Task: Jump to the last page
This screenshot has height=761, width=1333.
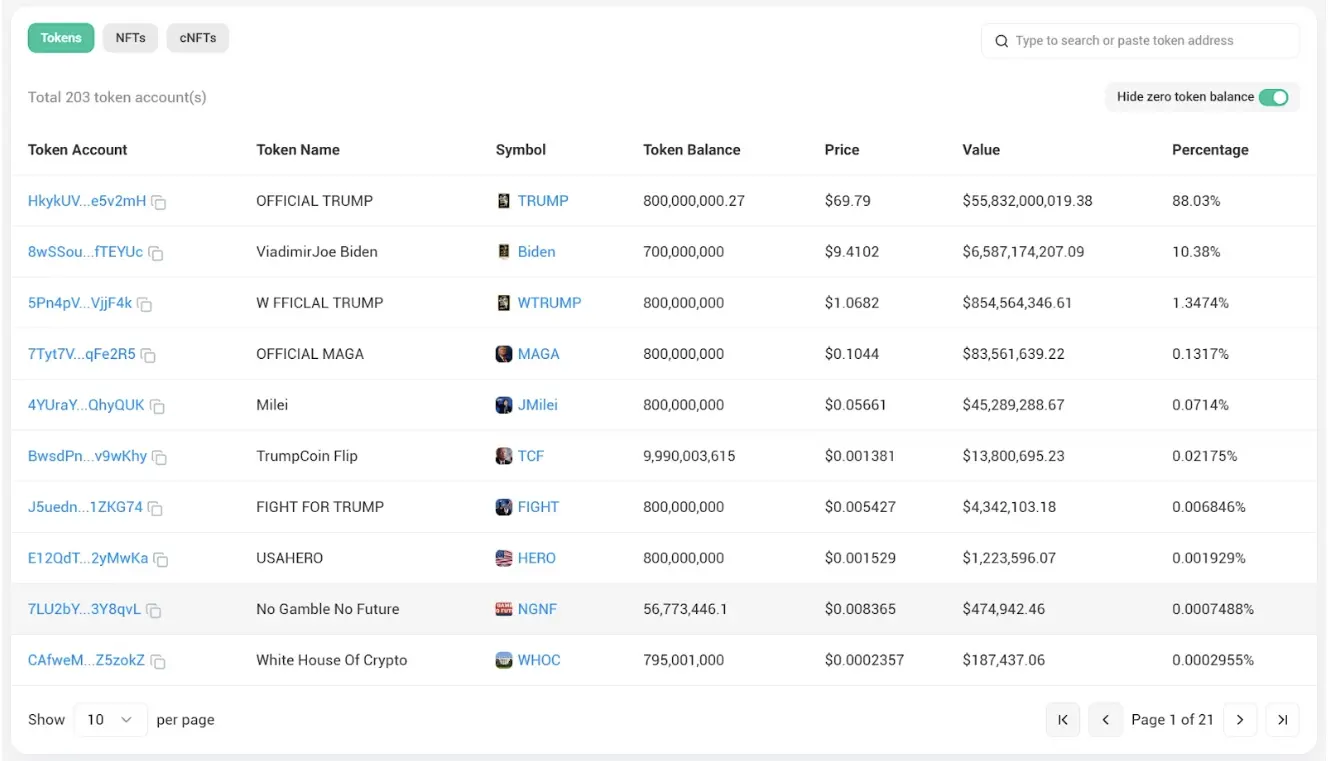Action: [1283, 720]
